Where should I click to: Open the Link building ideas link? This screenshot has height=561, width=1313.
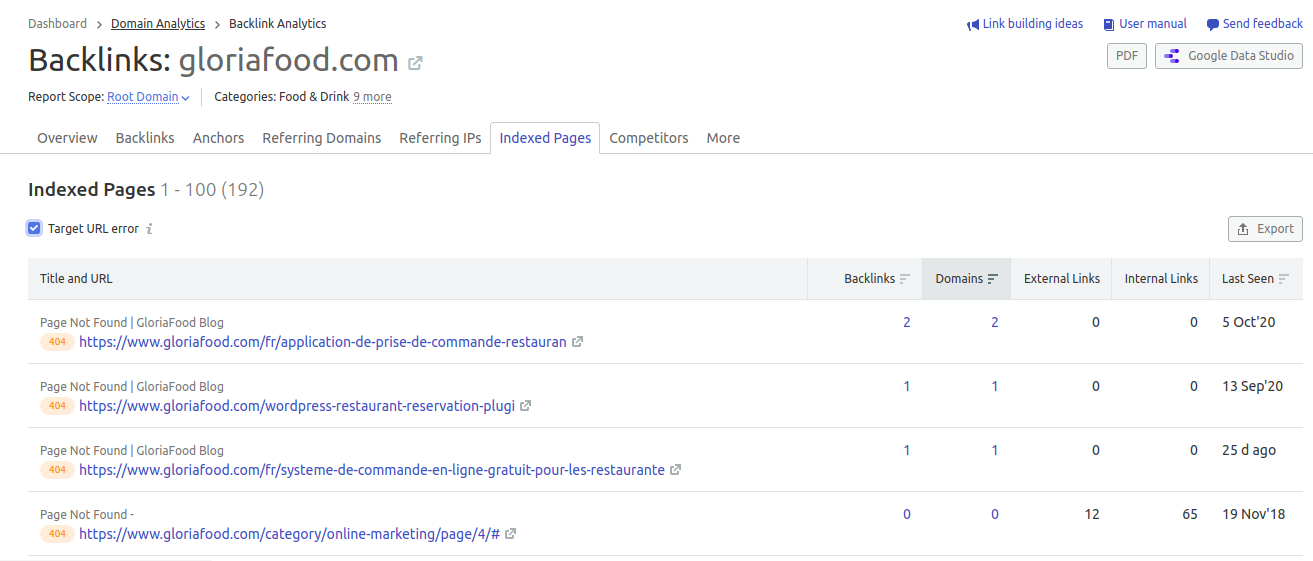click(1033, 24)
